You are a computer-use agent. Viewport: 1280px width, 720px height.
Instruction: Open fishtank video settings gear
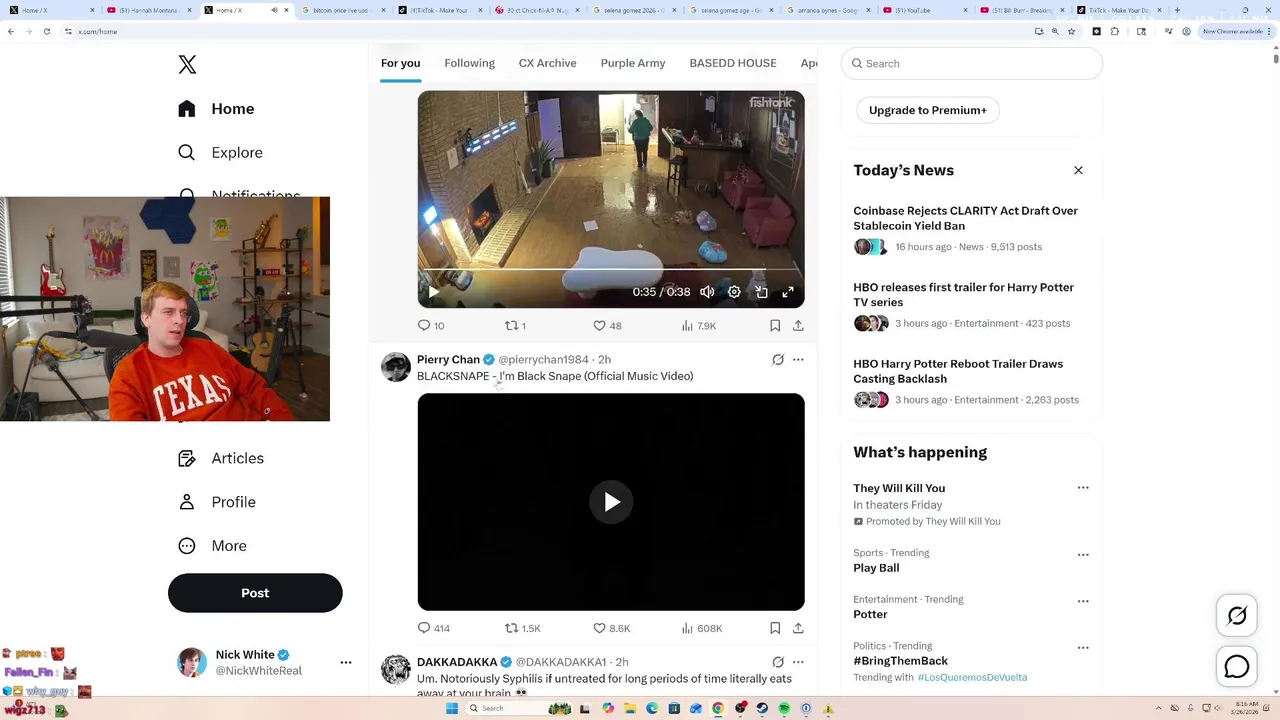(x=734, y=292)
